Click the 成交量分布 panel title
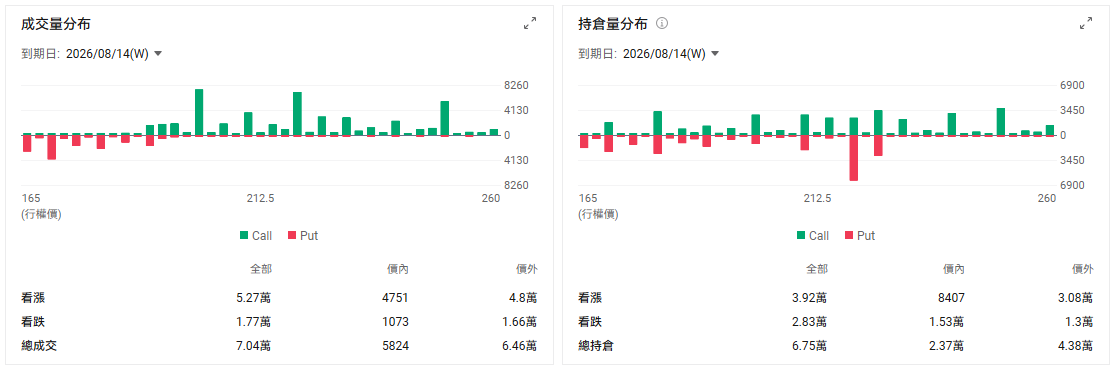The image size is (1115, 367). point(56,23)
